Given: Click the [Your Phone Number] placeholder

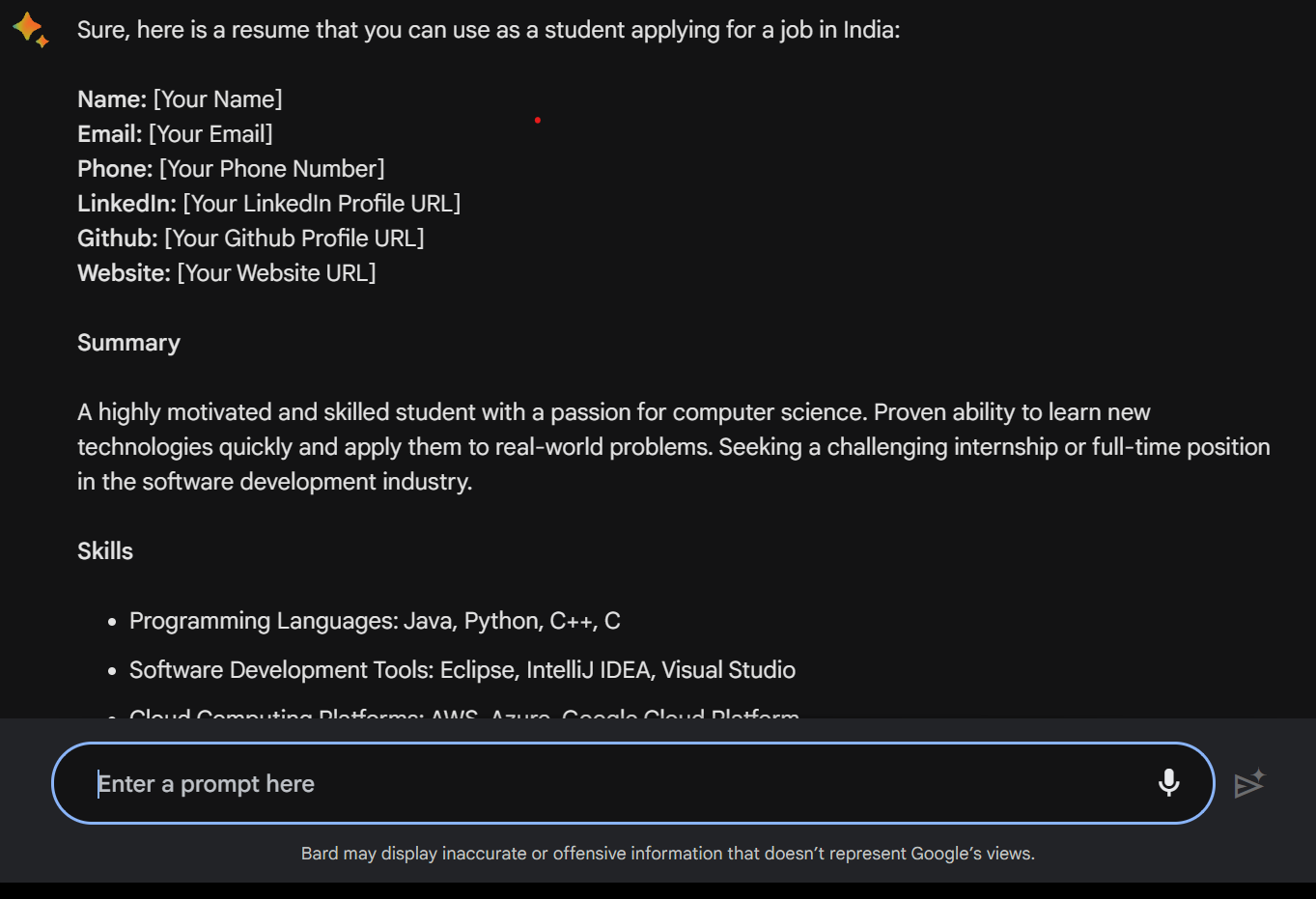Looking at the screenshot, I should (271, 169).
